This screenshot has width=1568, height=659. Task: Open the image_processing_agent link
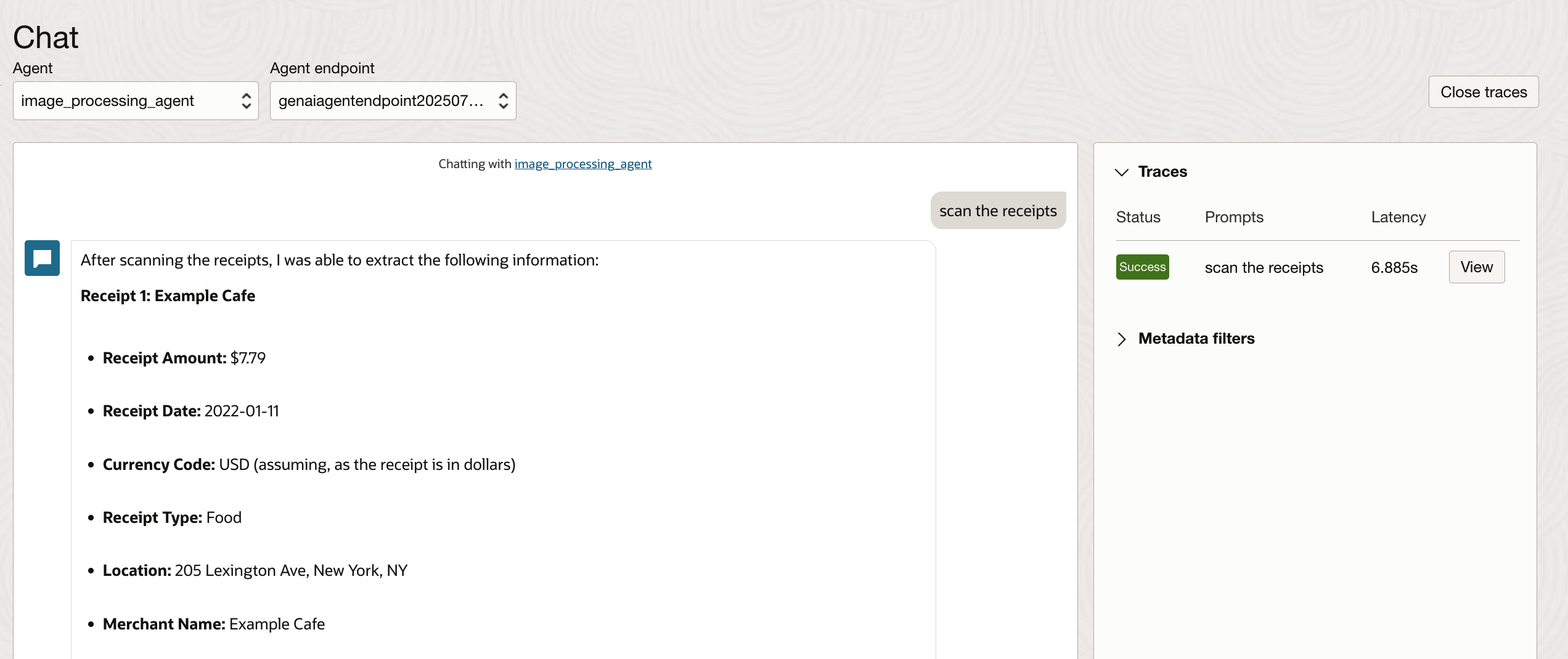[x=582, y=164]
